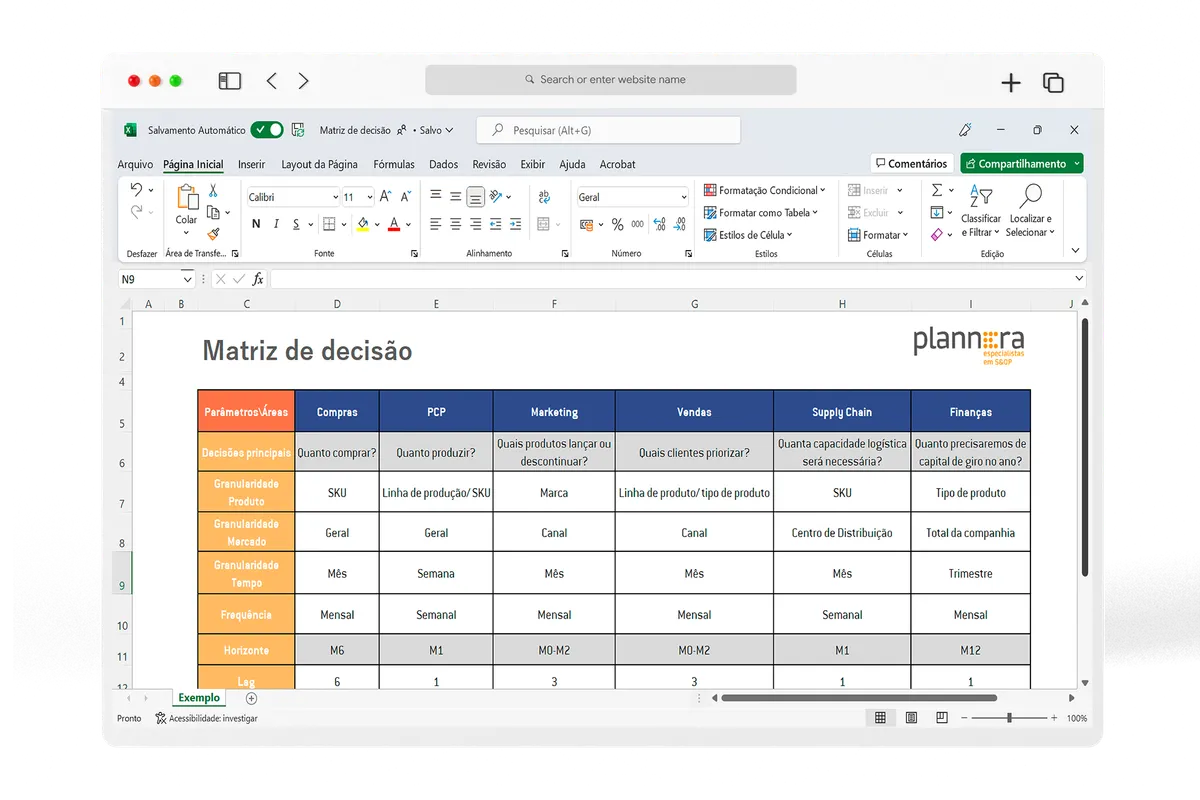Expand the Estilos de Célula menu
Viewport: 1200px width, 800px height.
(x=748, y=235)
